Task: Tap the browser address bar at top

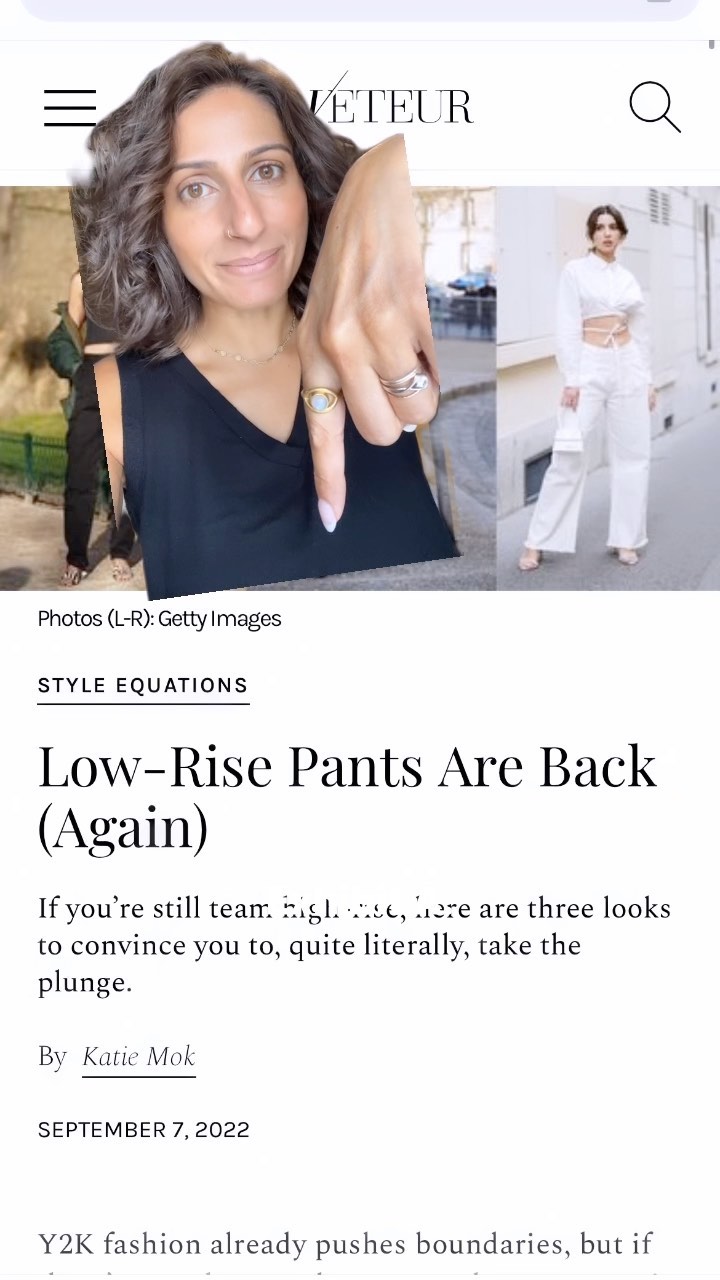Action: point(360,8)
